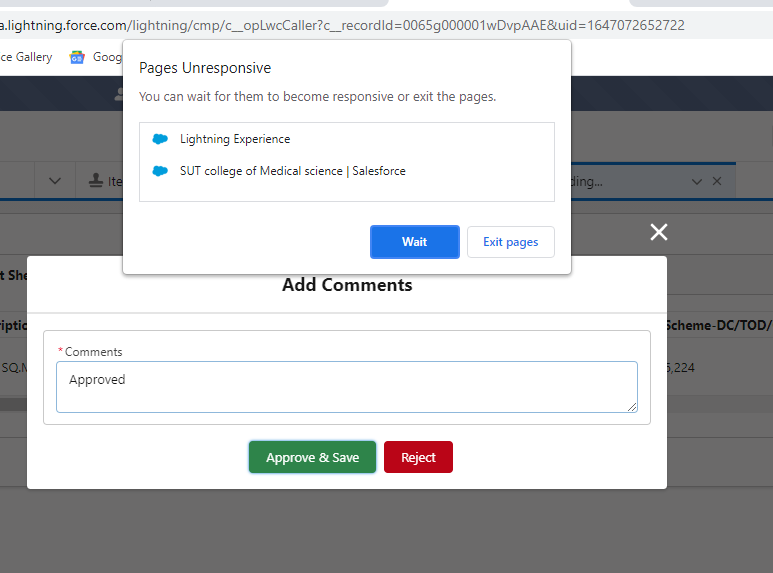Click the Pages Unresponsive heading

coord(205,68)
